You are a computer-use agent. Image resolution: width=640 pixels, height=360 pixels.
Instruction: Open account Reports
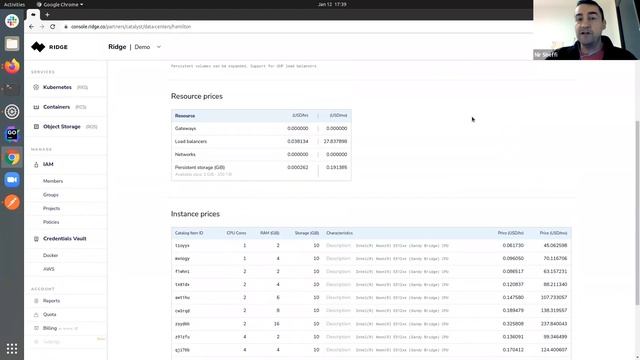(51, 301)
